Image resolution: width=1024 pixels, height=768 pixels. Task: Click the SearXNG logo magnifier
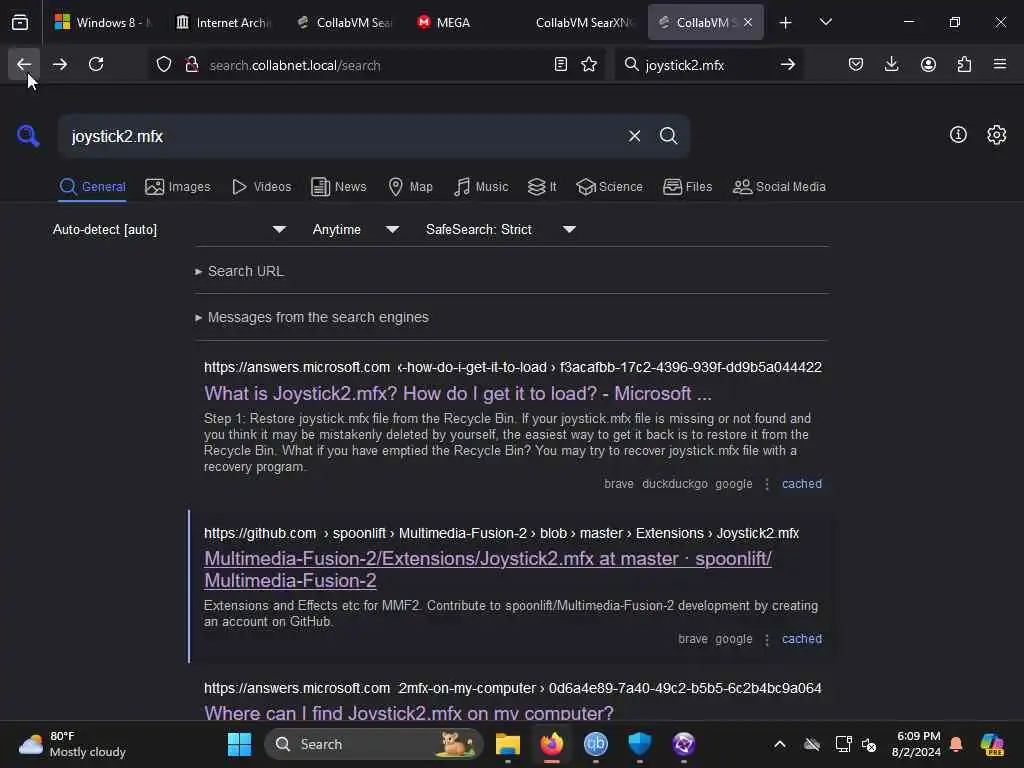coord(28,136)
